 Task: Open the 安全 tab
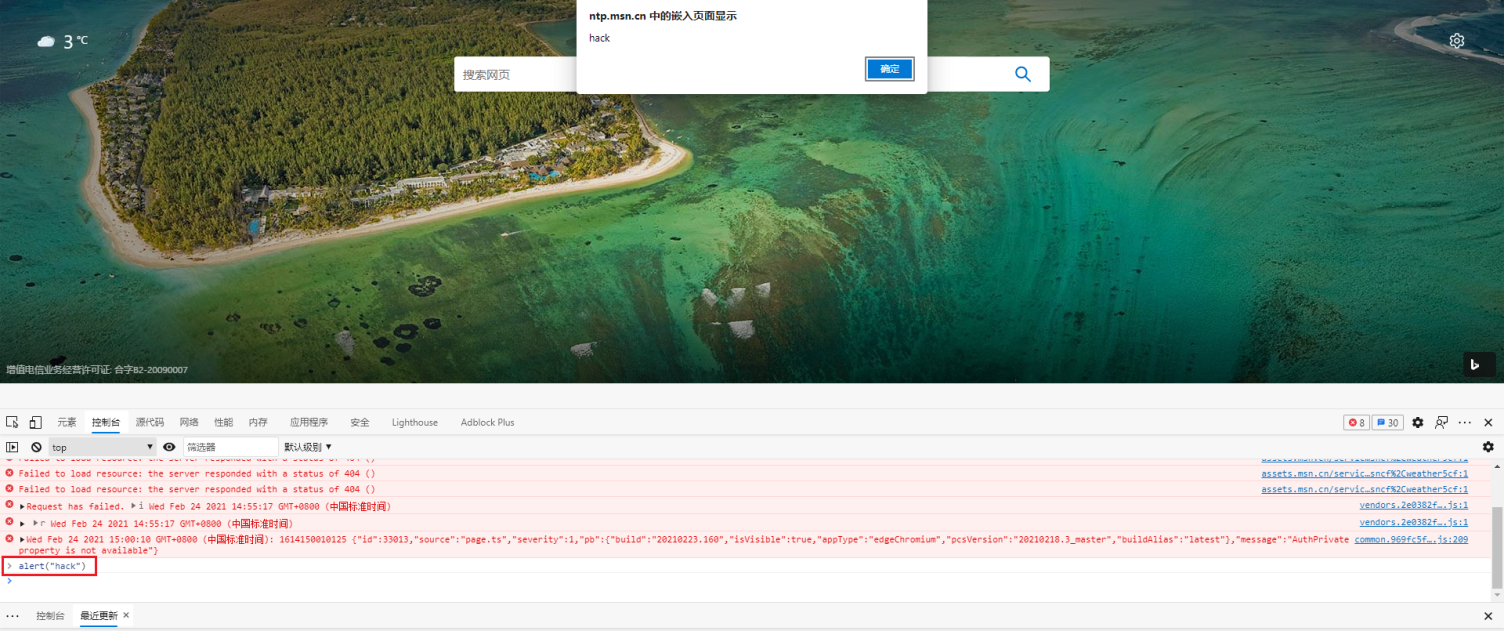tap(360, 422)
